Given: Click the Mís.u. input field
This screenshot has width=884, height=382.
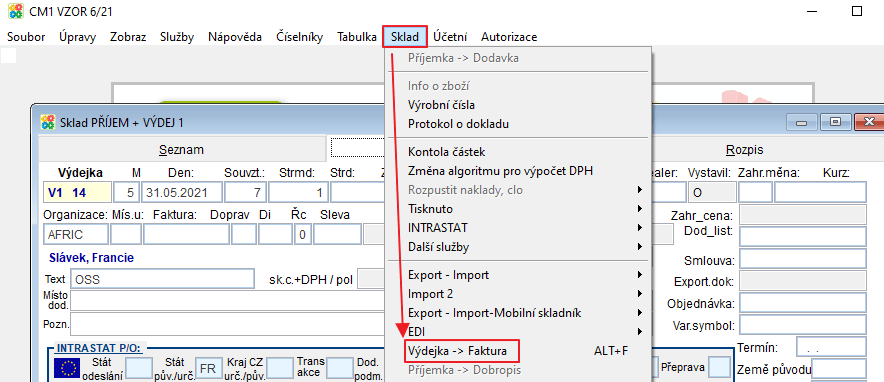Looking at the screenshot, I should 126,234.
